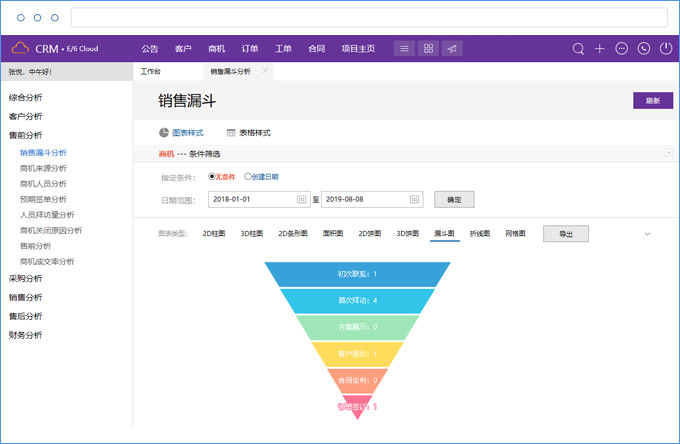Click the purple 刷新 refresh button
The image size is (680, 444).
pyautogui.click(x=652, y=101)
